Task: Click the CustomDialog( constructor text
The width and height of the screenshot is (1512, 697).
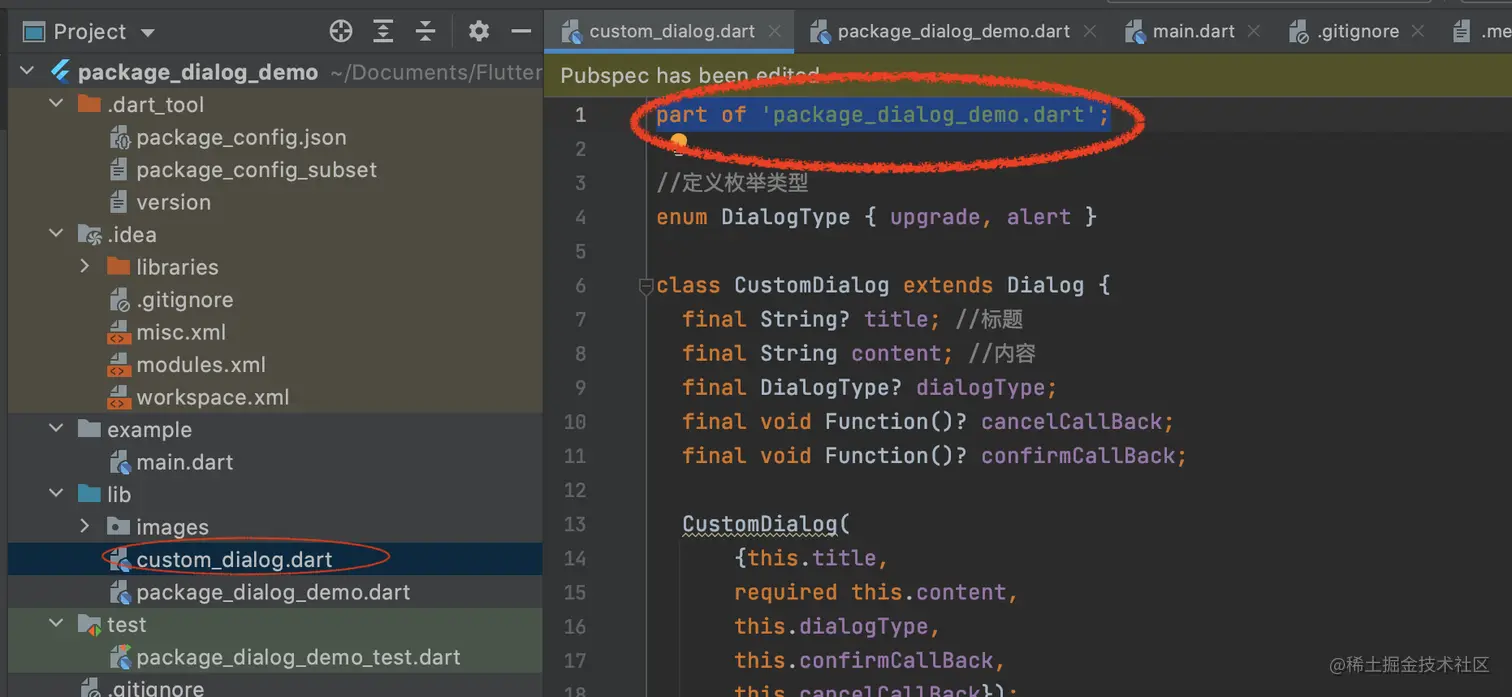Action: (x=765, y=524)
